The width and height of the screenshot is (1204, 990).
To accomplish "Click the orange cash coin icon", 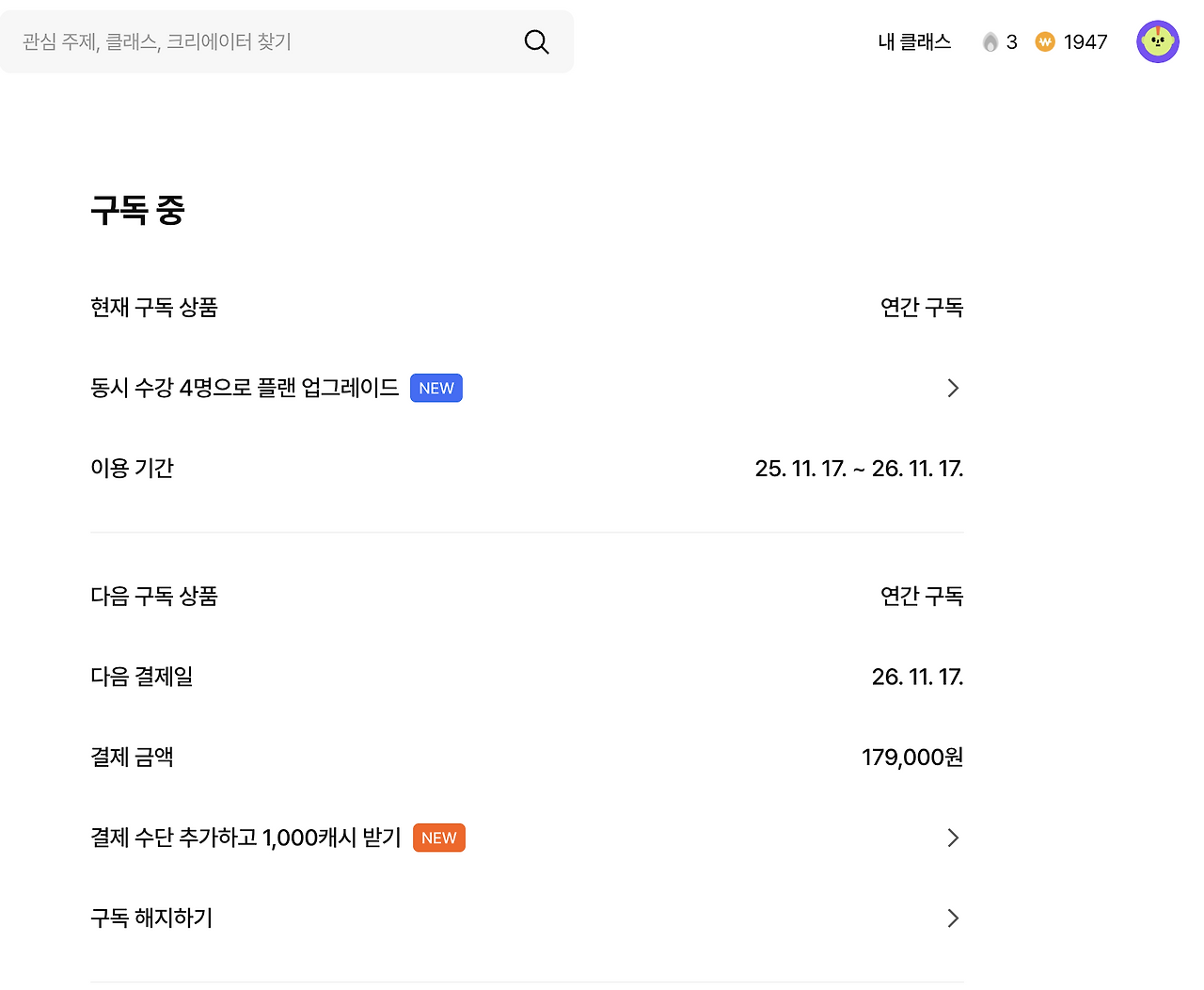I will pos(1045,42).
